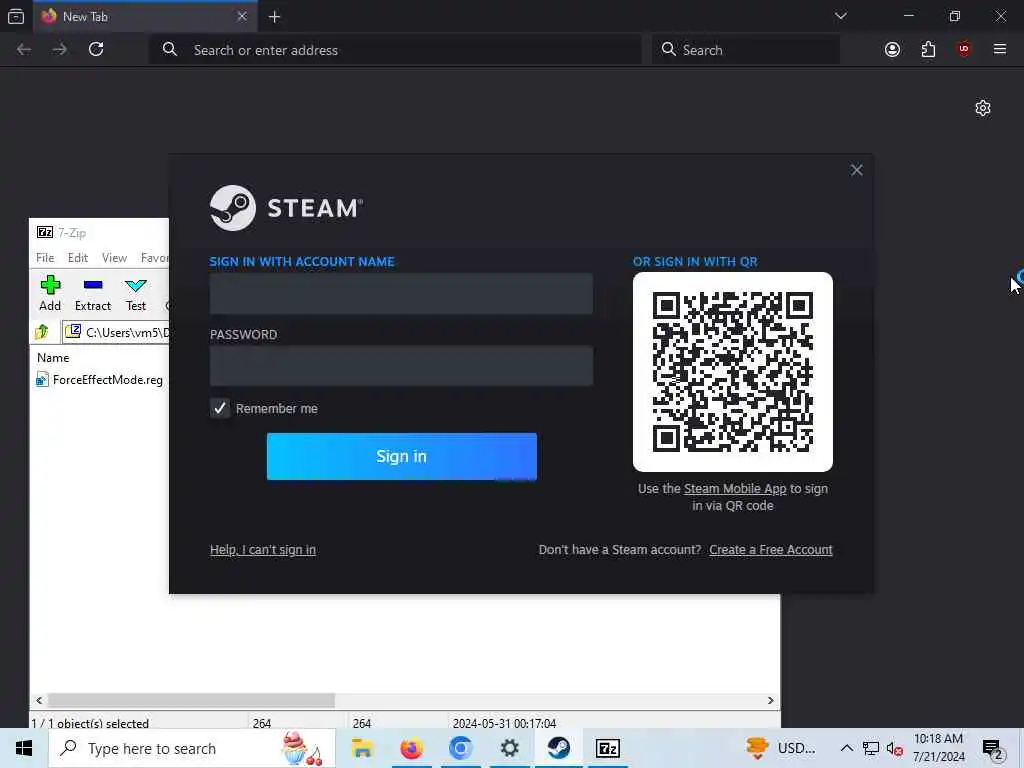Image resolution: width=1024 pixels, height=768 pixels.
Task: Open the Extensions puzzle icon
Action: [928, 50]
